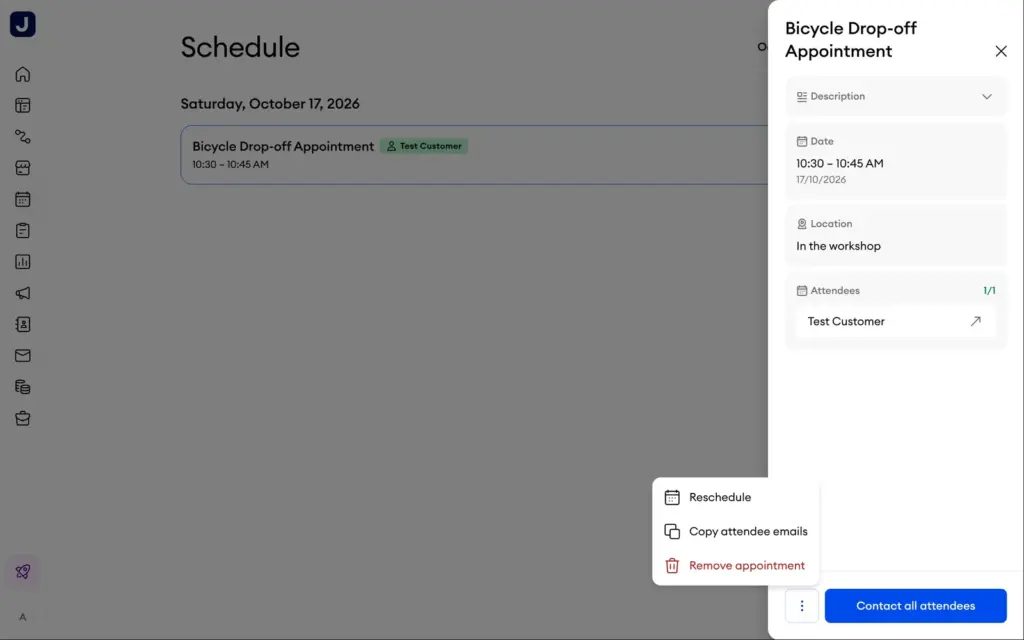The width and height of the screenshot is (1024, 640).
Task: Open the winding path workflow icon
Action: click(23, 136)
